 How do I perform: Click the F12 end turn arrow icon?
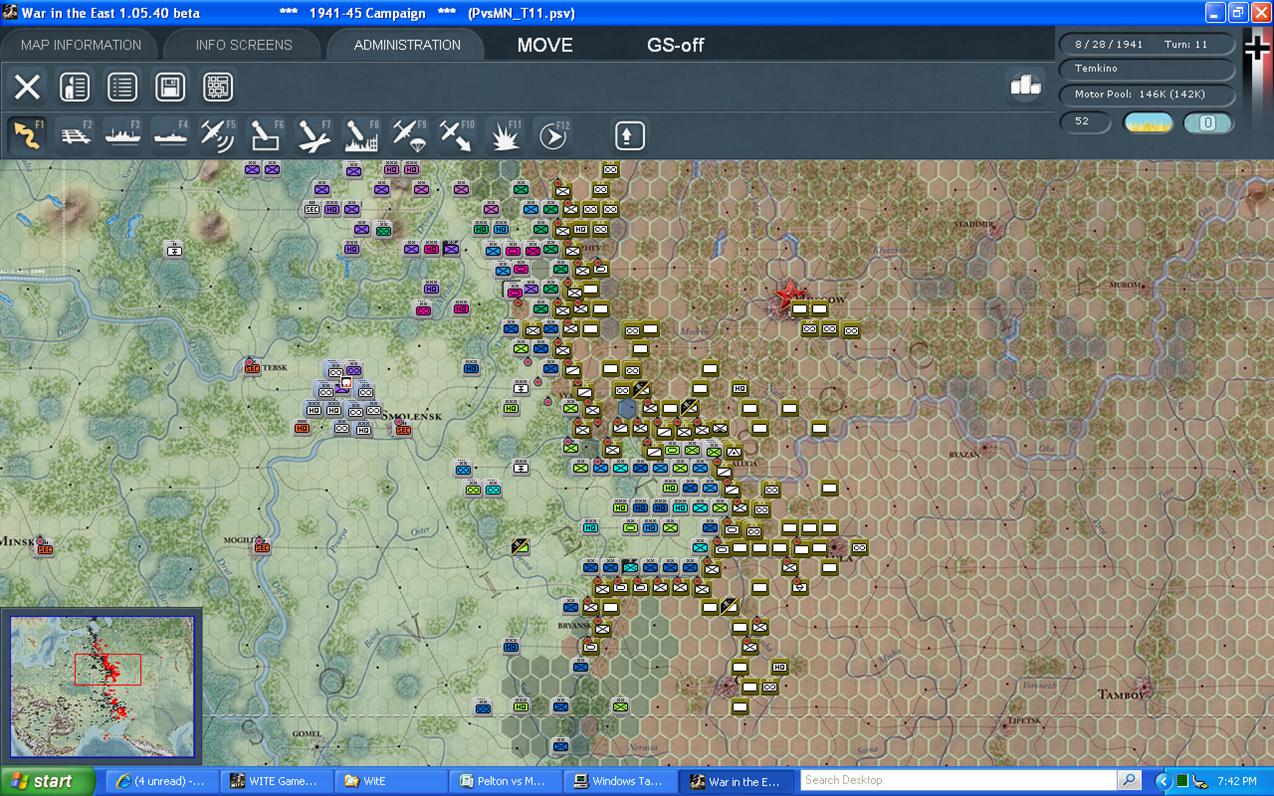(552, 136)
